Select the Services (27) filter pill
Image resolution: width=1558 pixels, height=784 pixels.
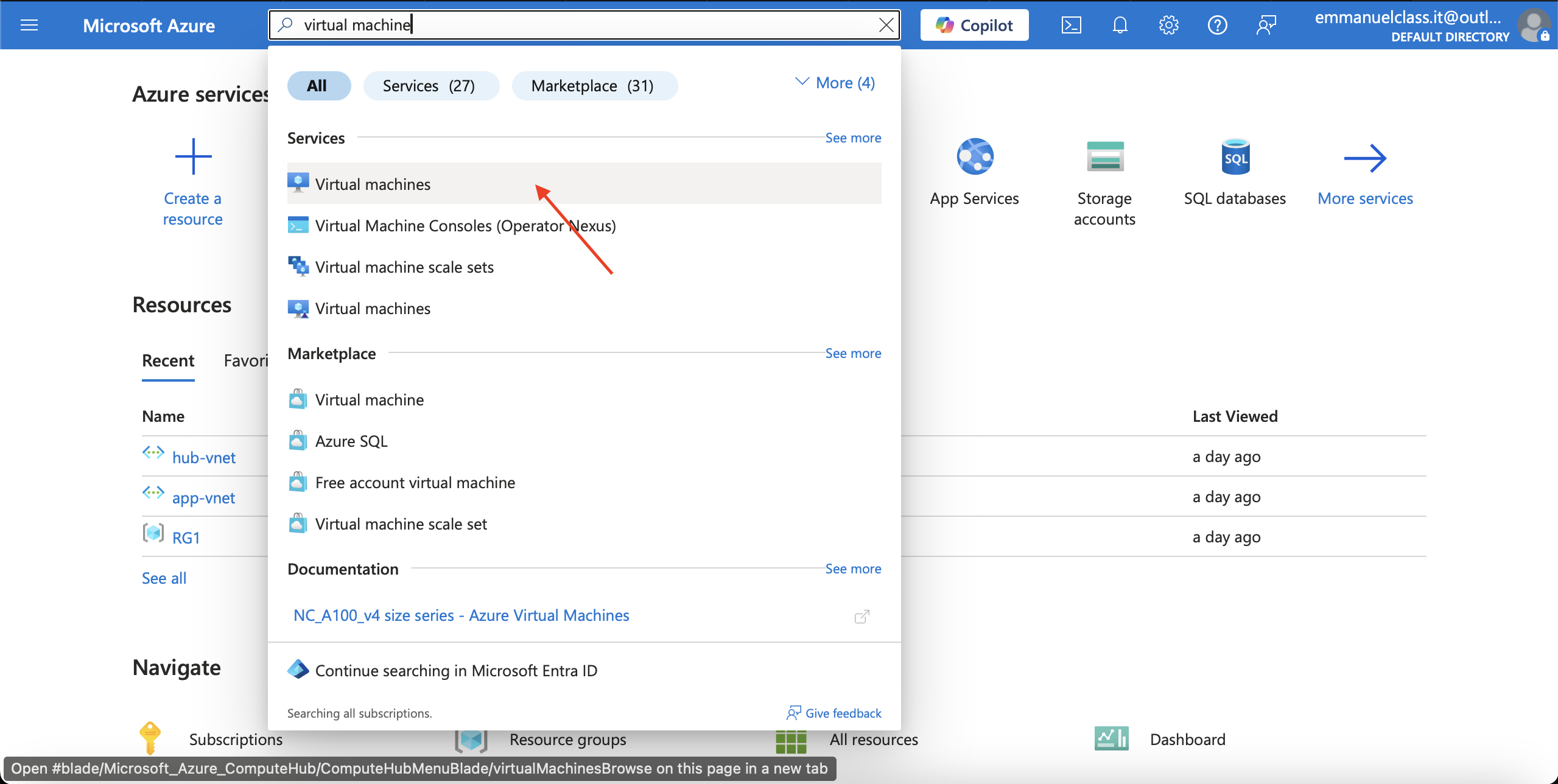431,85
